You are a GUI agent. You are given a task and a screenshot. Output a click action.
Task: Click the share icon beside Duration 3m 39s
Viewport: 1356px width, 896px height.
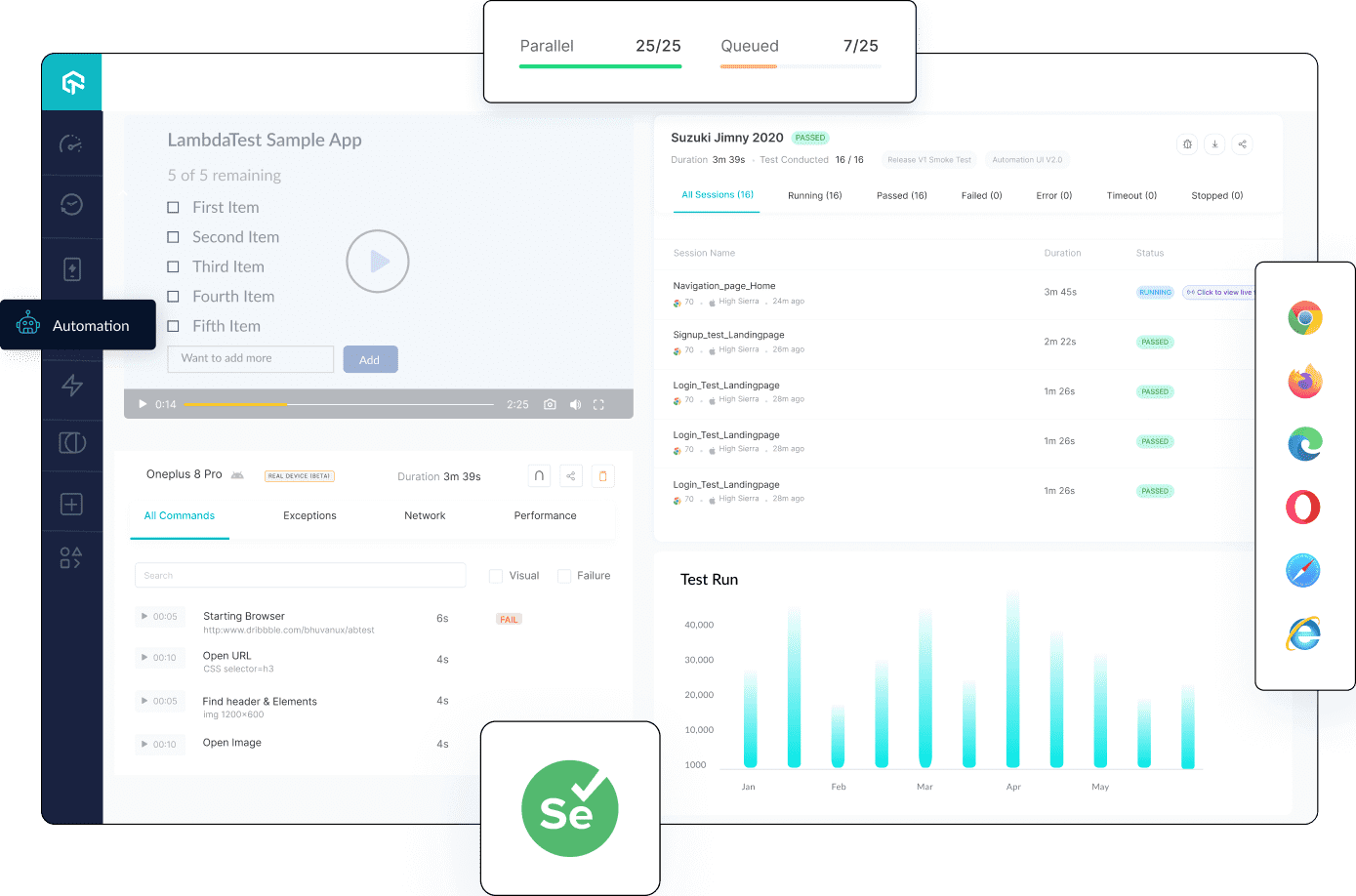click(x=571, y=476)
